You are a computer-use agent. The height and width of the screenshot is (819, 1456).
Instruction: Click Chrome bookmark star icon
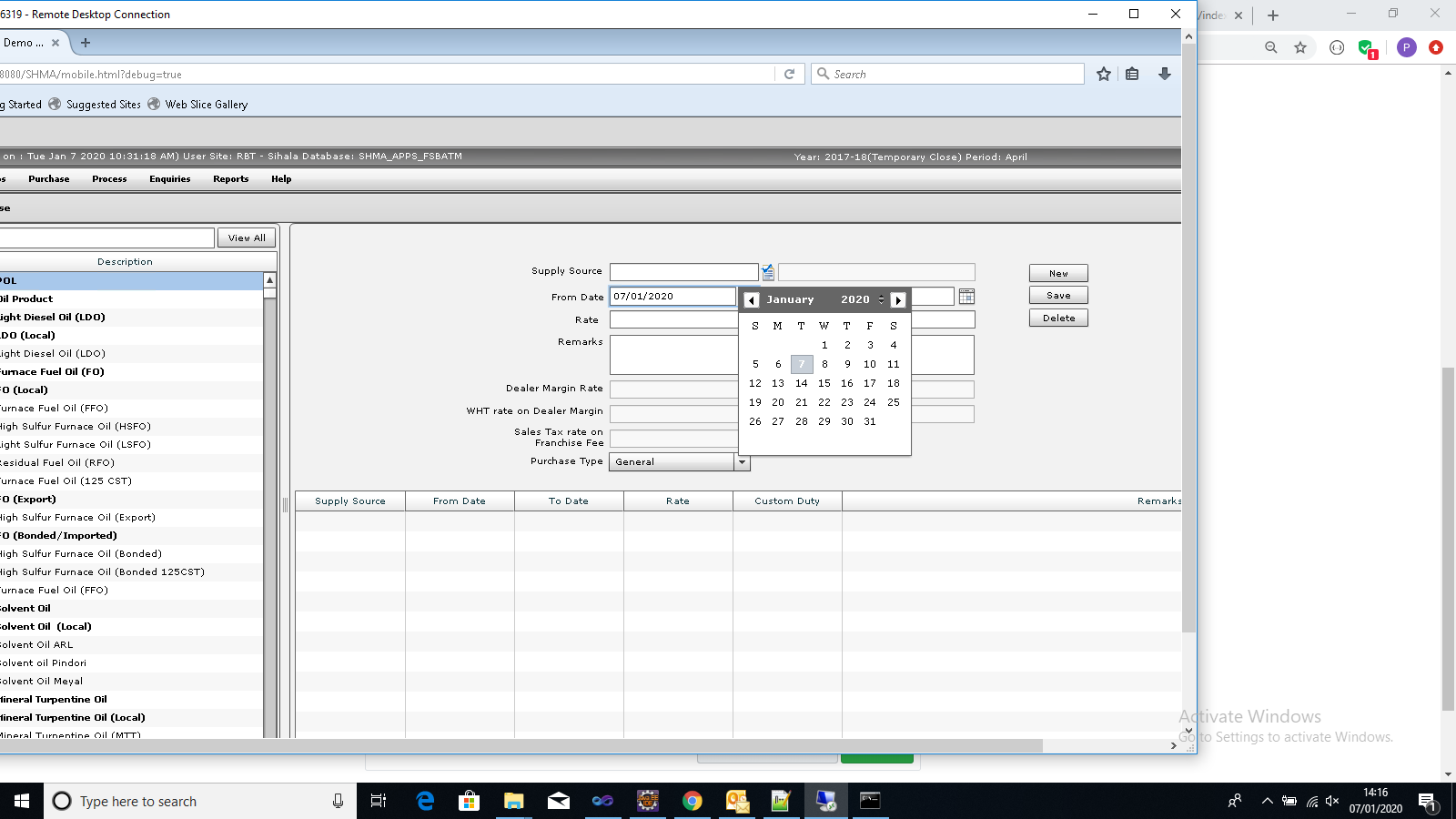click(1300, 47)
